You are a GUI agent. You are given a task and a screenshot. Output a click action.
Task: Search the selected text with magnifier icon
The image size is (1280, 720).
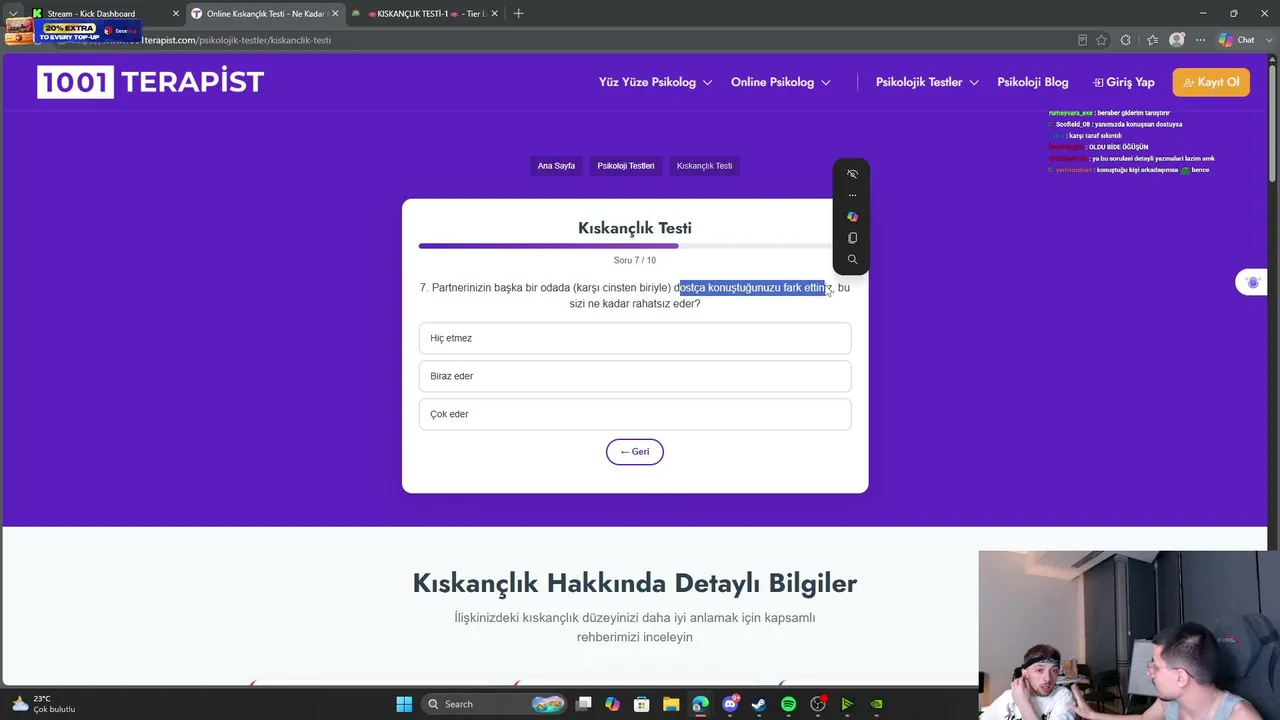[852, 260]
